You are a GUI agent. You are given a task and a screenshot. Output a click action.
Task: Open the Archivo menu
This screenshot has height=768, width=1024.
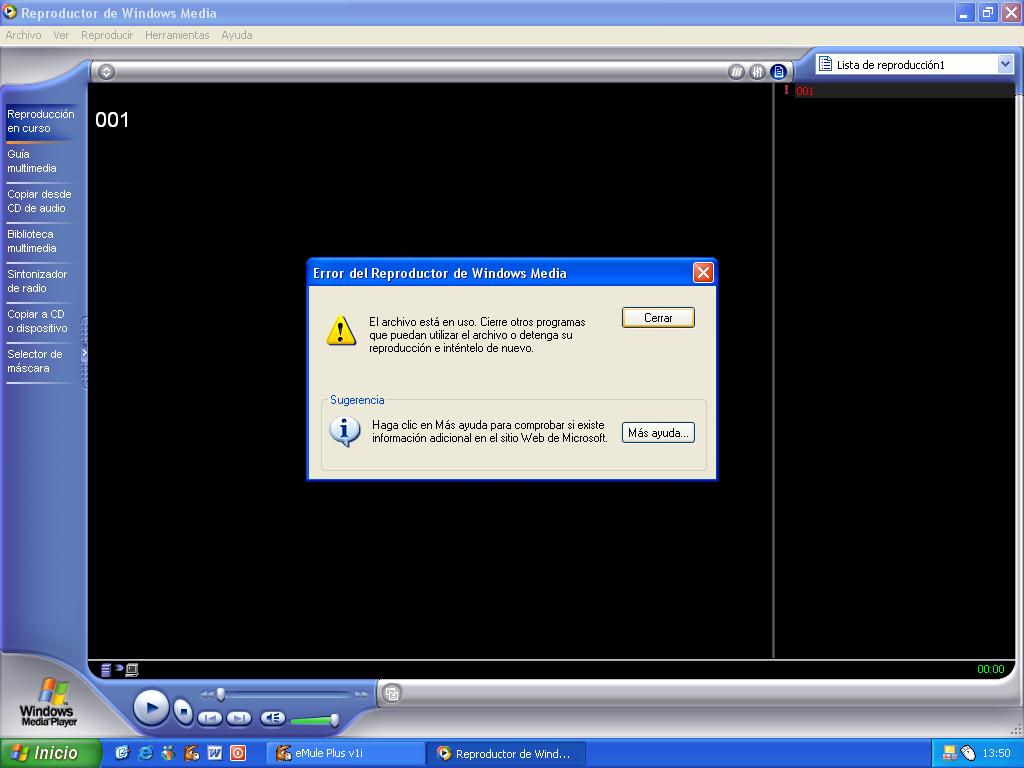pos(23,35)
